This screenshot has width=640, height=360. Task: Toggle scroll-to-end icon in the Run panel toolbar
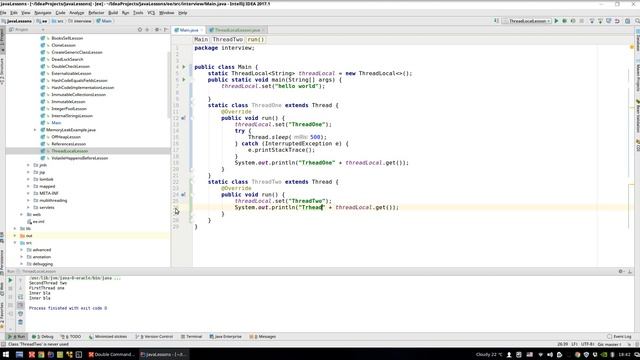(20, 305)
